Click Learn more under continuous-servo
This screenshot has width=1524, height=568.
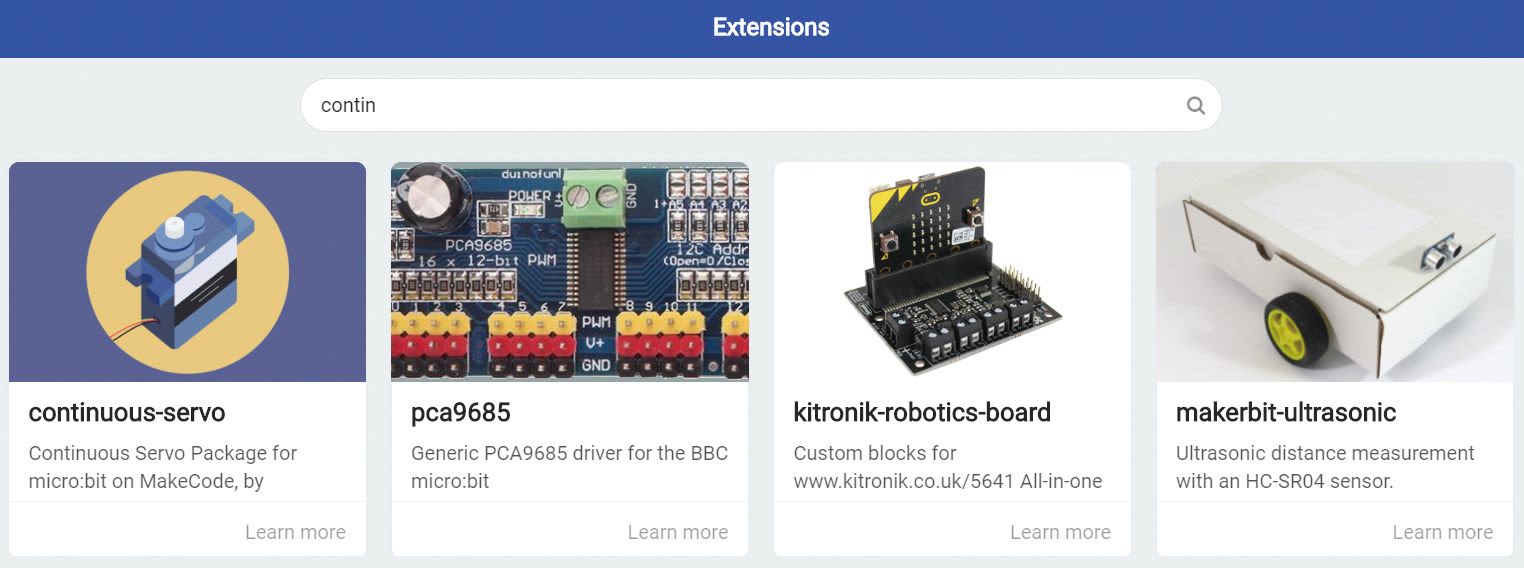295,532
